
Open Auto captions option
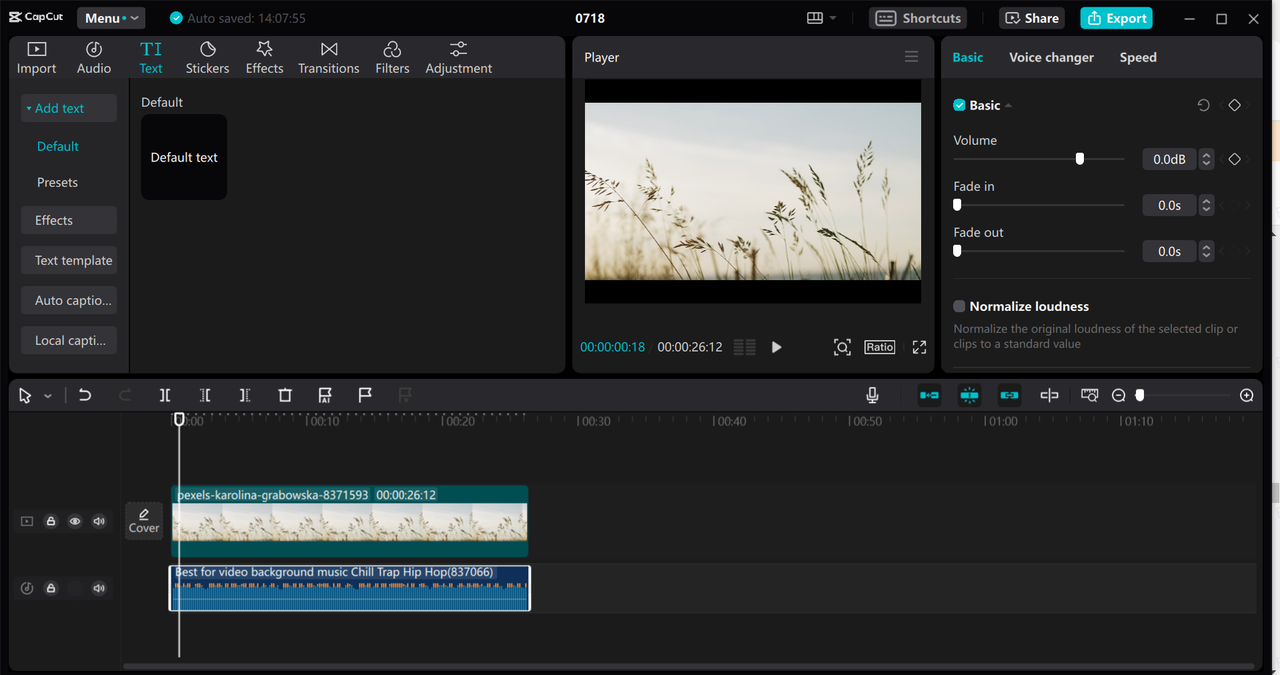point(69,300)
